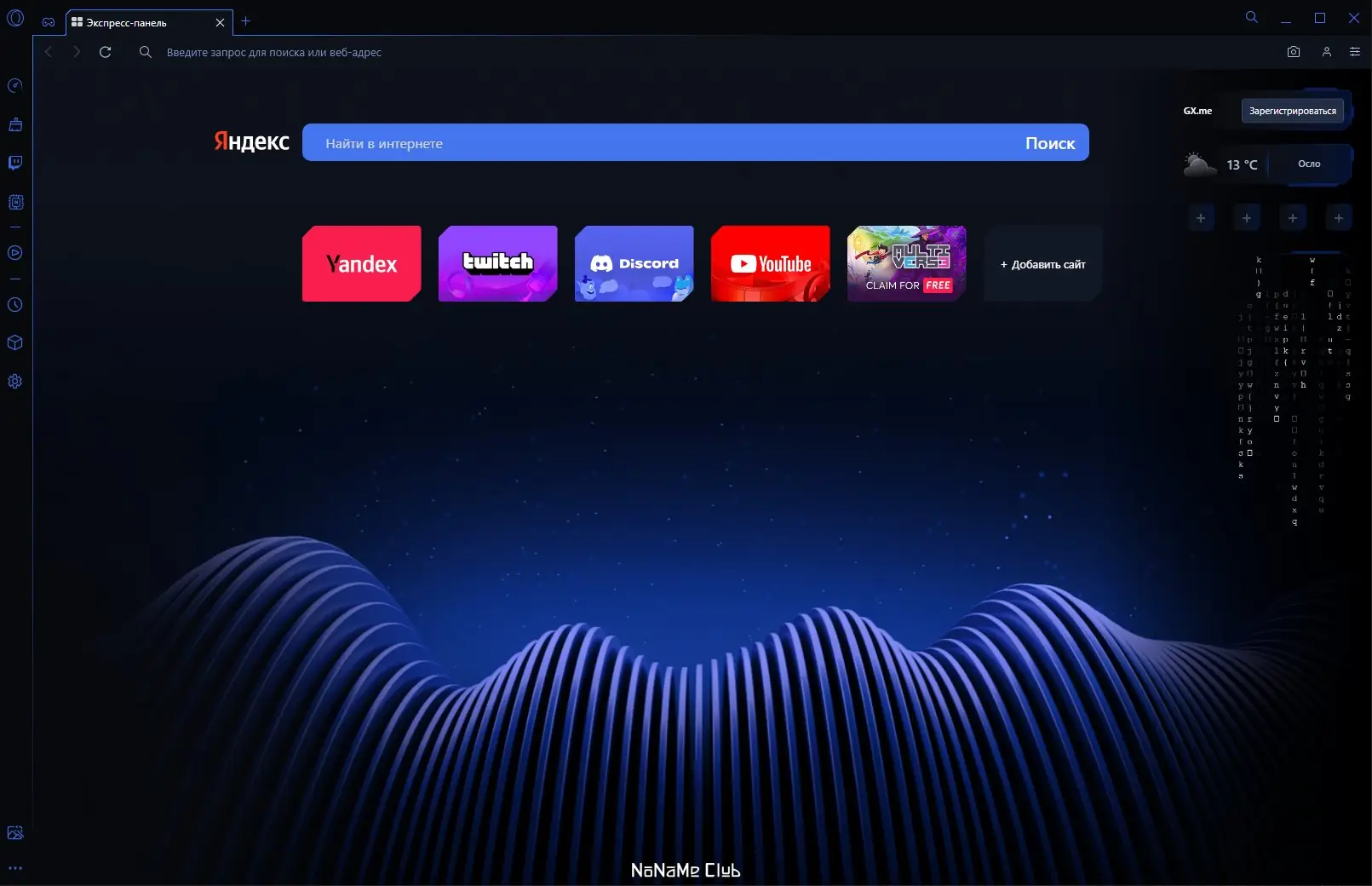Open a new tab with plus button
1372x886 pixels.
click(x=246, y=21)
